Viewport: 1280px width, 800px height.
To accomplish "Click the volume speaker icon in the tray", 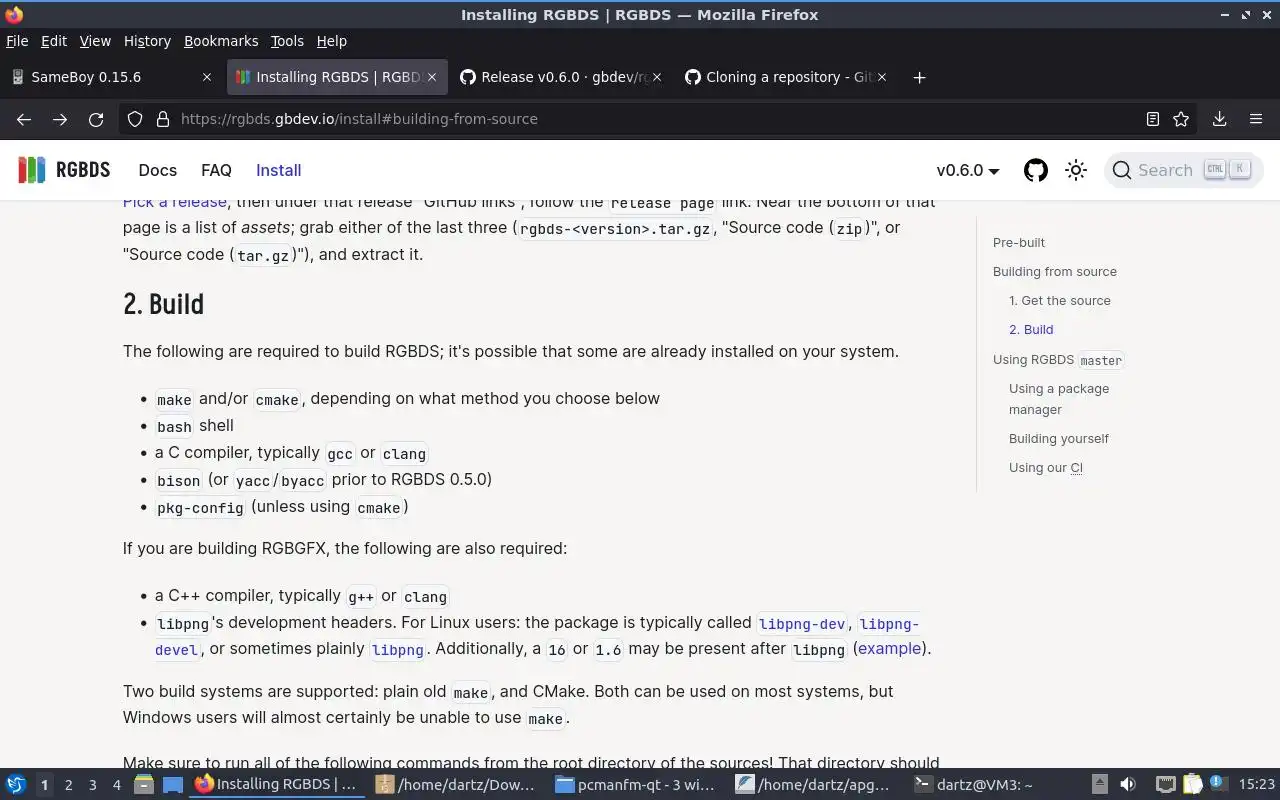I will click(x=1128, y=785).
